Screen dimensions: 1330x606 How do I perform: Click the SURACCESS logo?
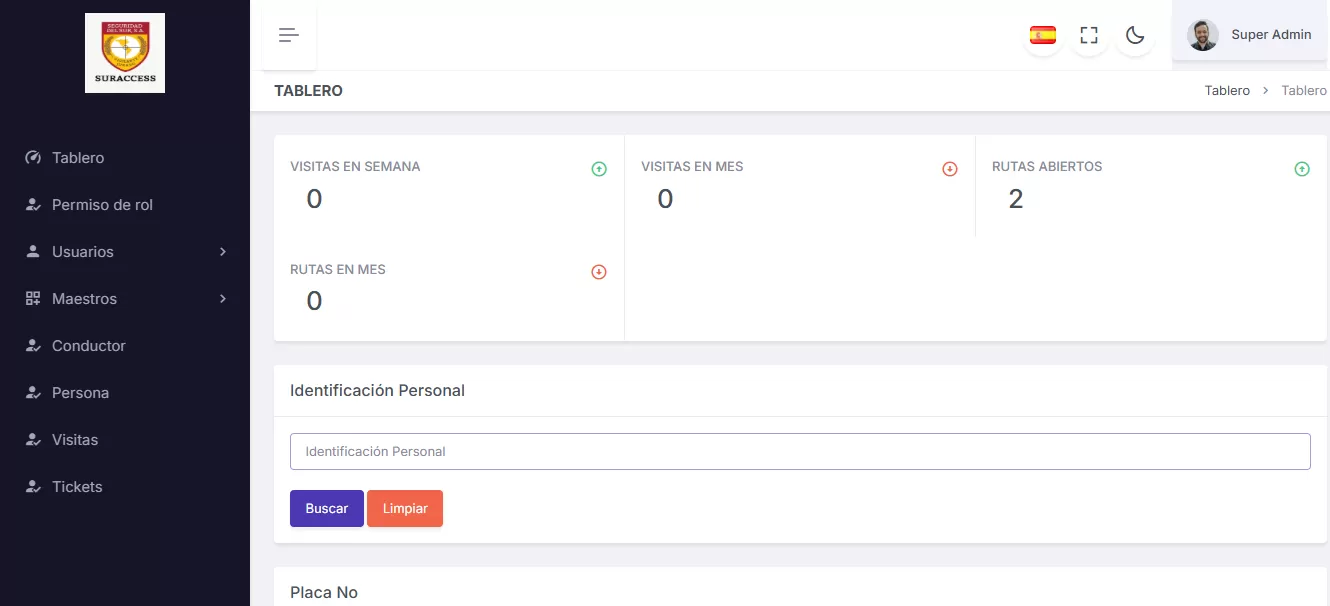(125, 53)
